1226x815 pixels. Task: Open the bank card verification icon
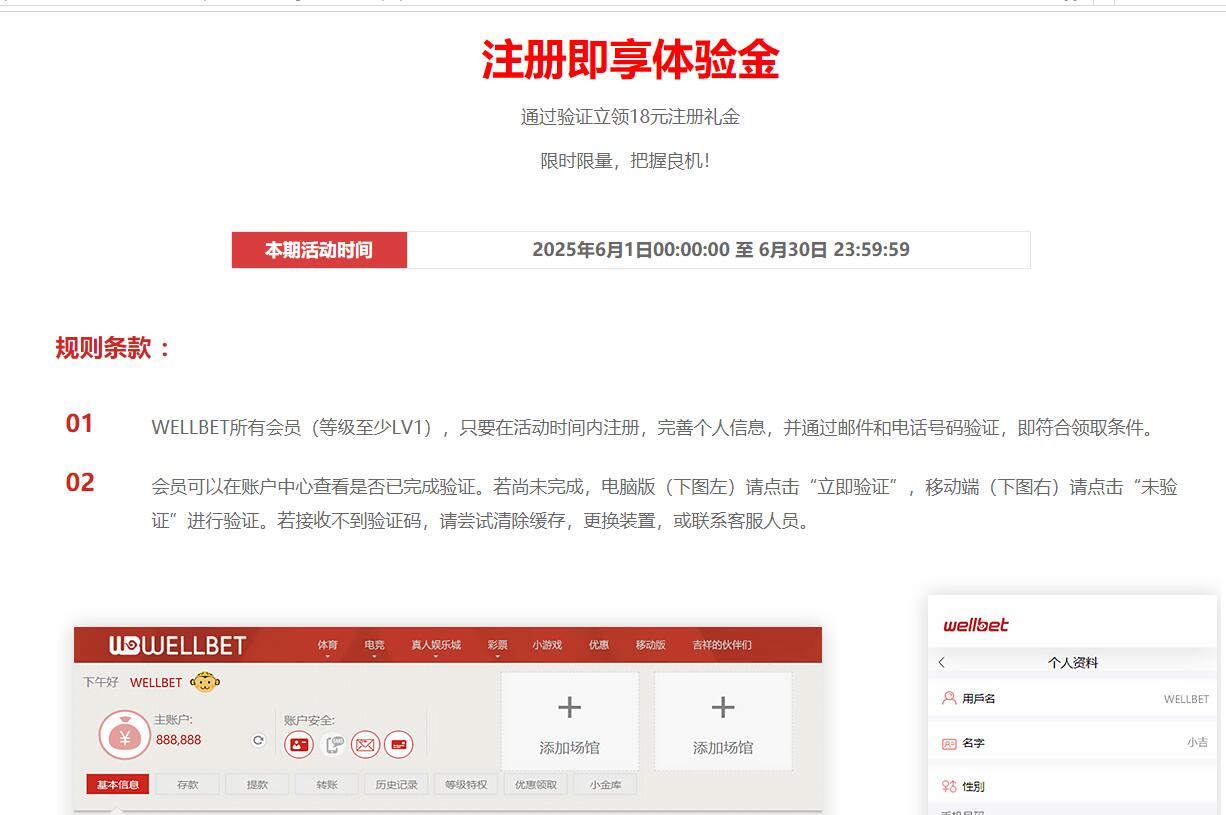[398, 744]
